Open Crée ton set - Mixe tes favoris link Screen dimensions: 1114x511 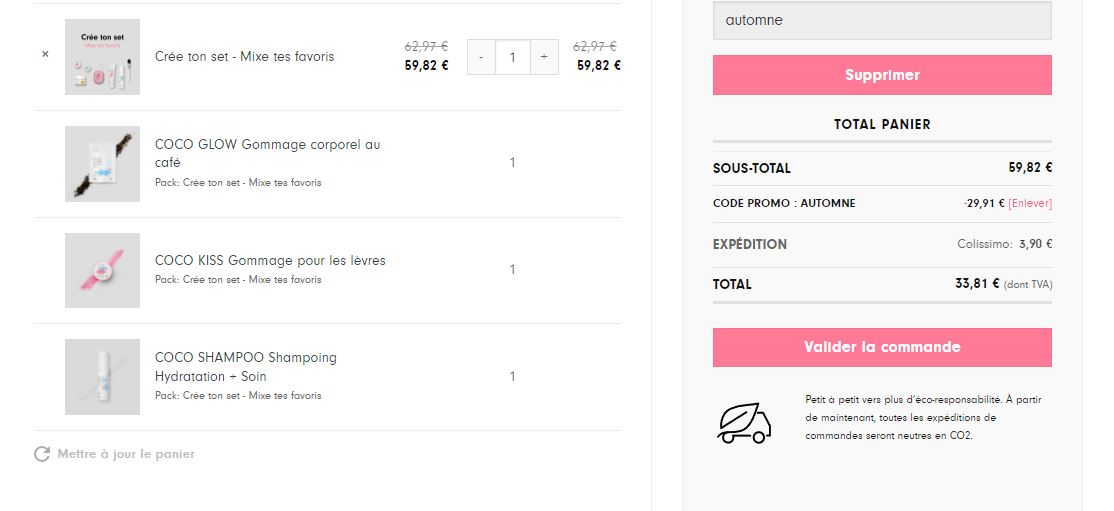244,56
